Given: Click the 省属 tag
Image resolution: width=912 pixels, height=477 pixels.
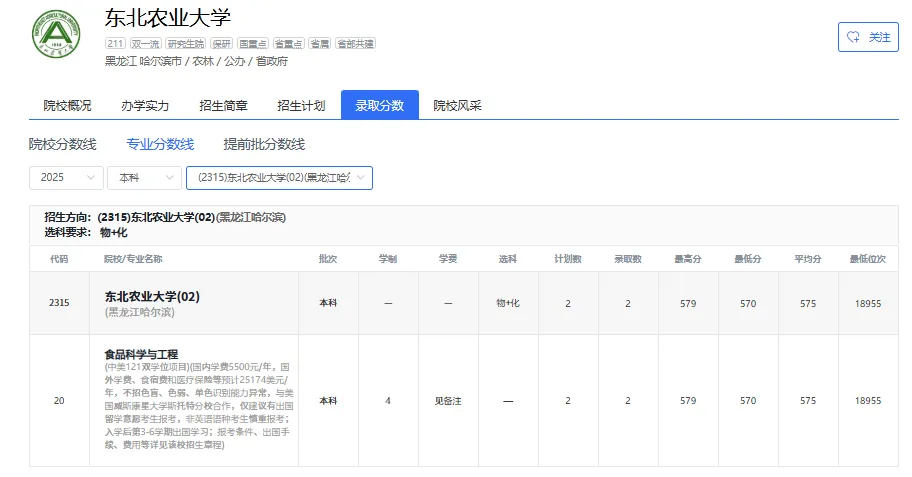Looking at the screenshot, I should [320, 44].
